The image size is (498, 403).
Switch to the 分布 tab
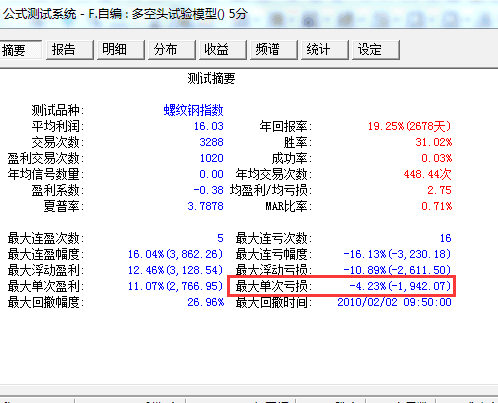[172, 50]
